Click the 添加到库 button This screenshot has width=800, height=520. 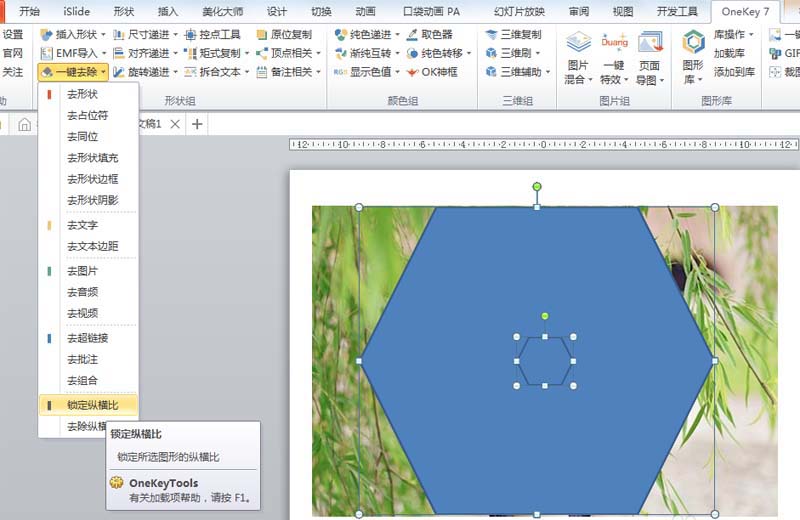[x=734, y=72]
